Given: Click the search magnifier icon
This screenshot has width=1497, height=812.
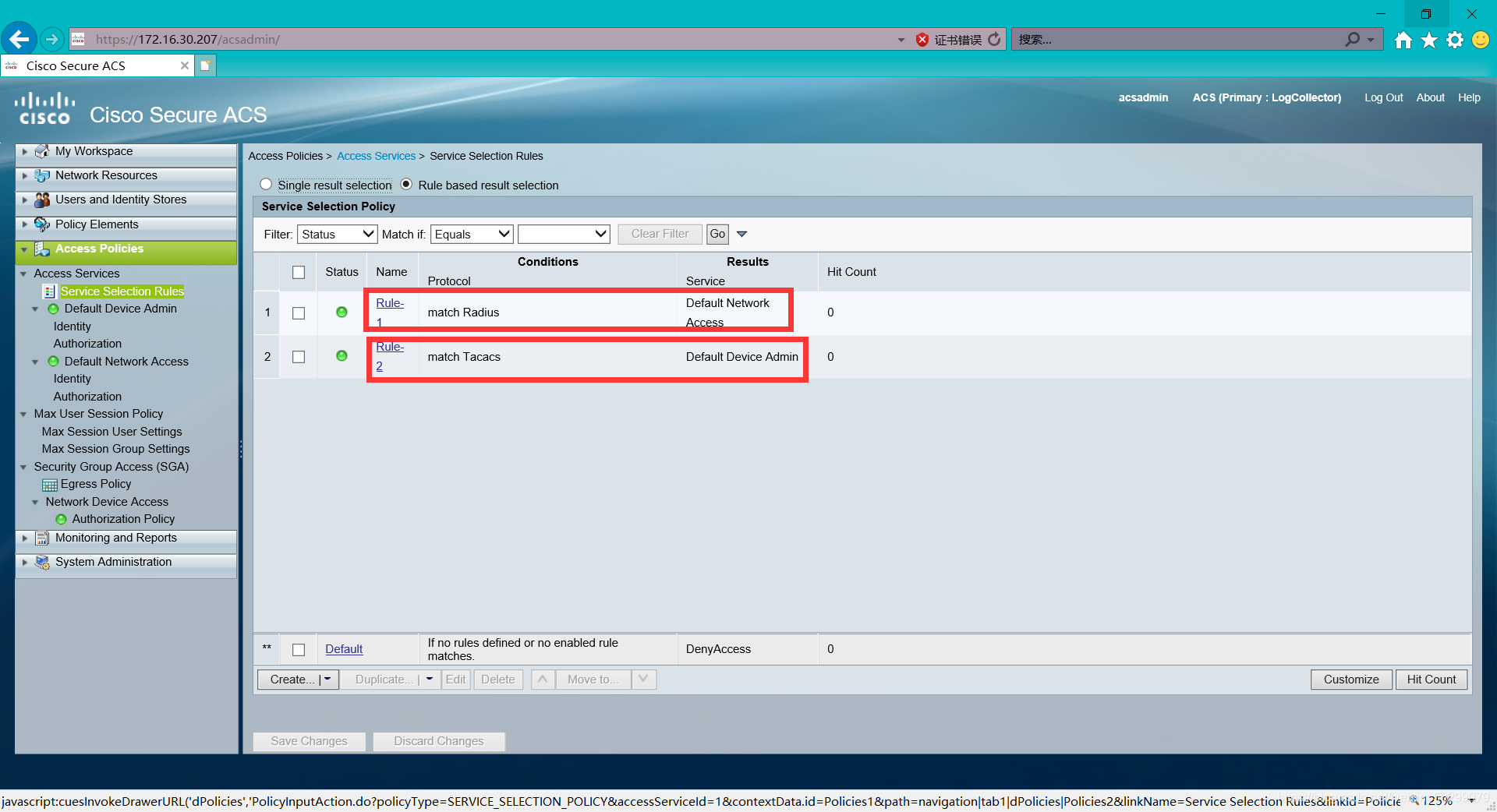Looking at the screenshot, I should pyautogui.click(x=1353, y=39).
